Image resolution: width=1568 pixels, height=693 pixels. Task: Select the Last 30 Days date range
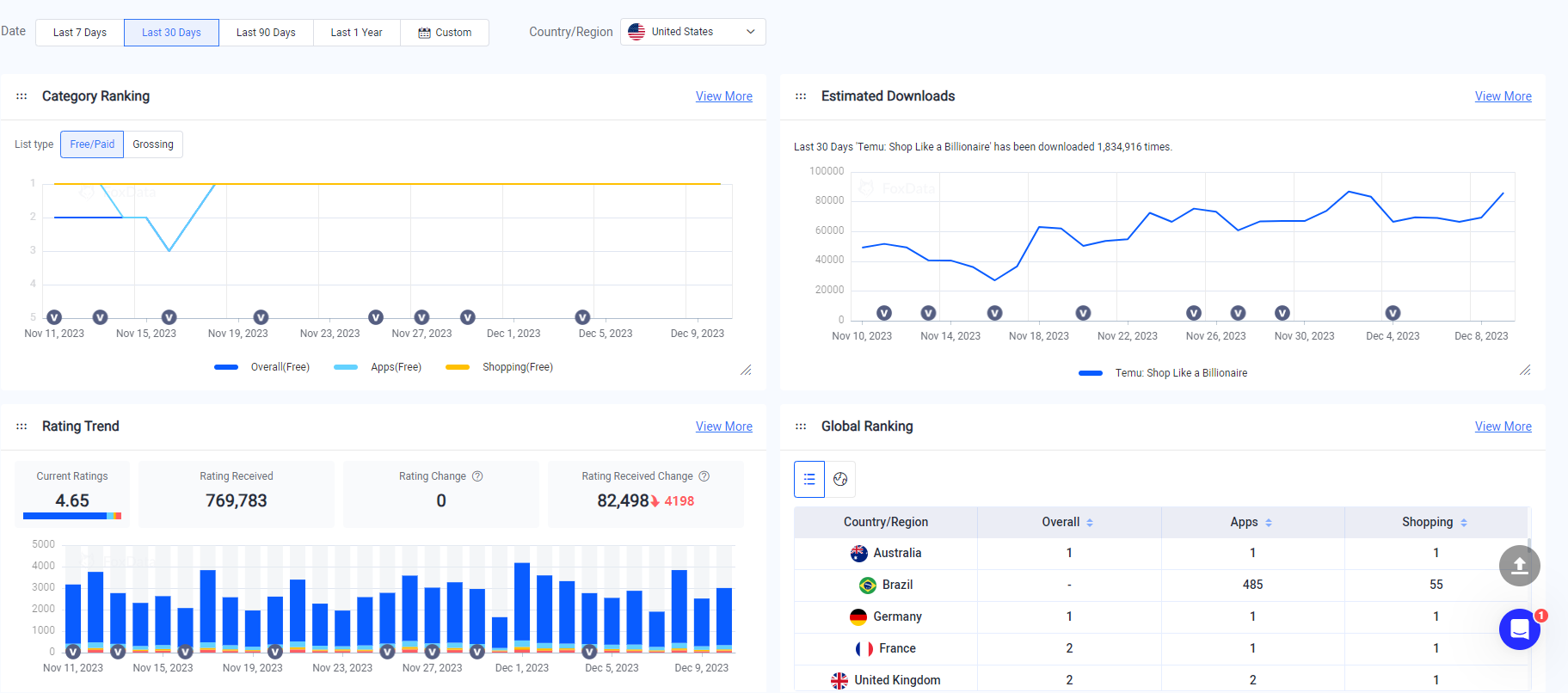tap(171, 33)
